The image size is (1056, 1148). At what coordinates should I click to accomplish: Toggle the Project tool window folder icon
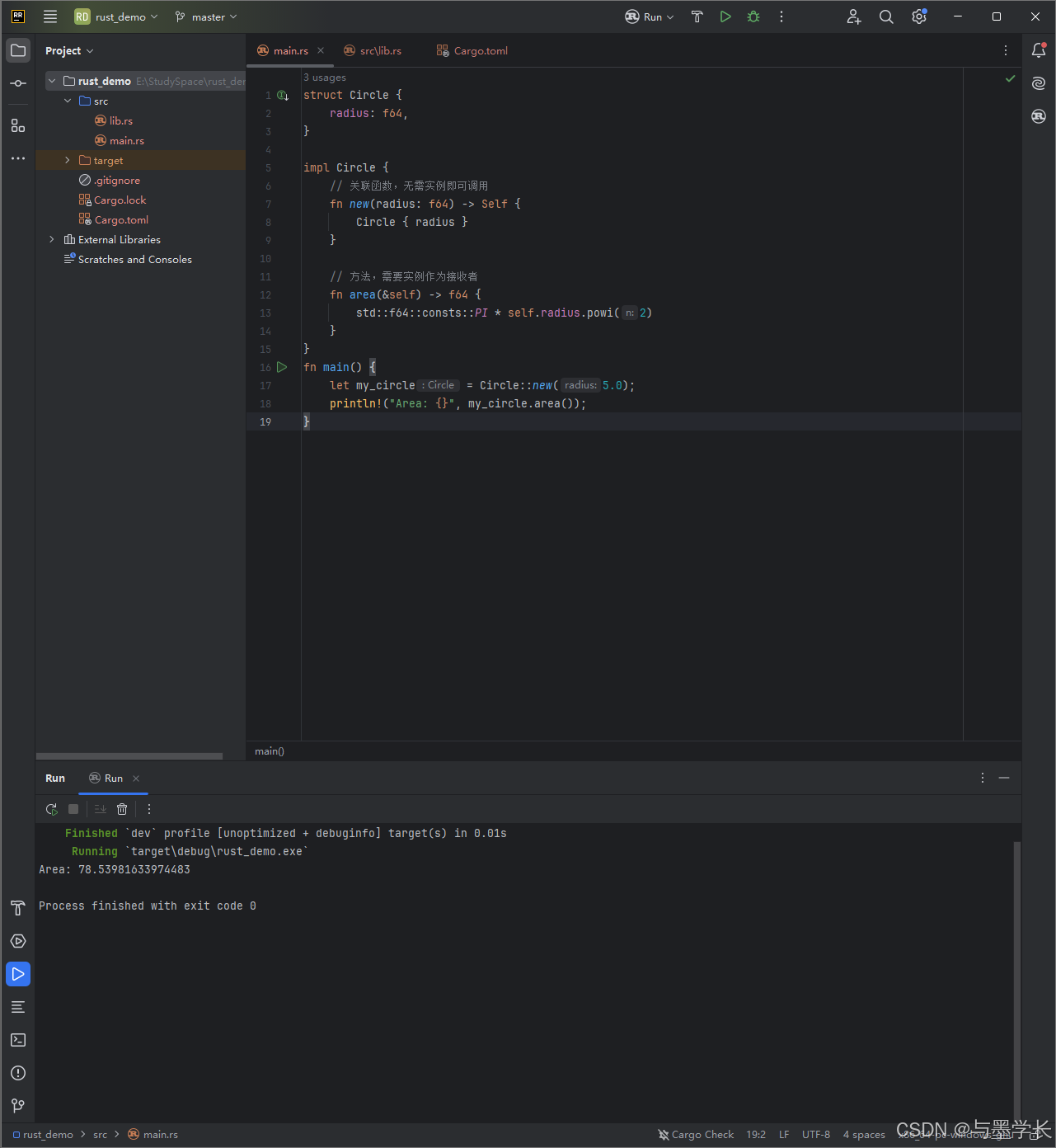point(18,50)
